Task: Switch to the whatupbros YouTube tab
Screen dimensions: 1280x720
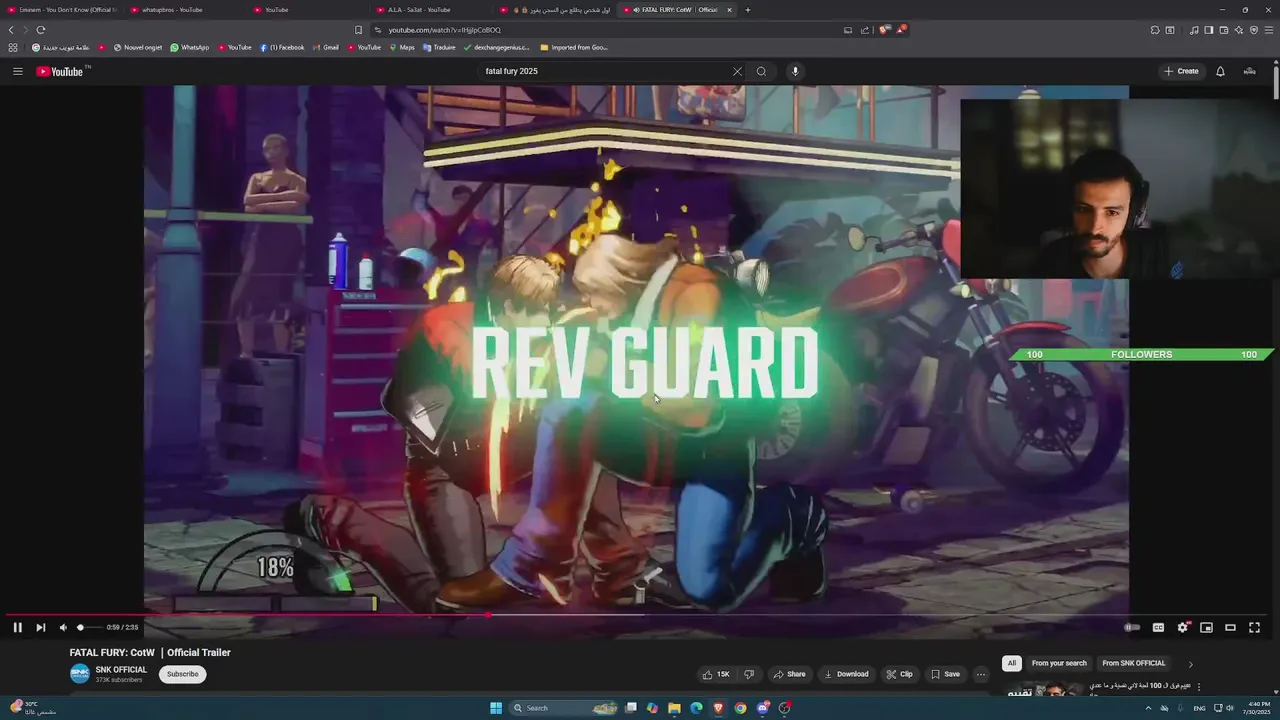Action: pos(185,10)
